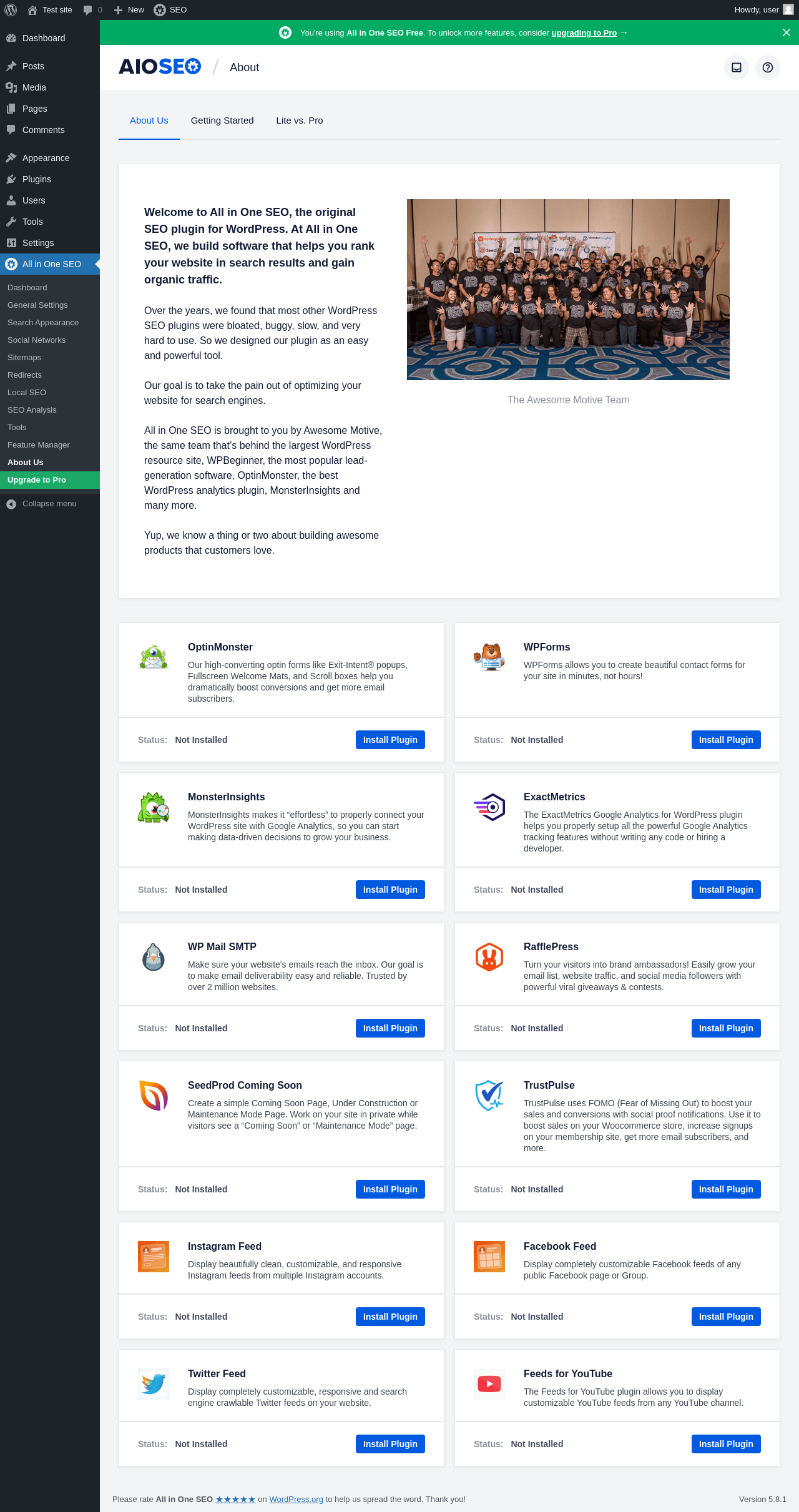Install the OptinMonster plugin

pos(390,740)
